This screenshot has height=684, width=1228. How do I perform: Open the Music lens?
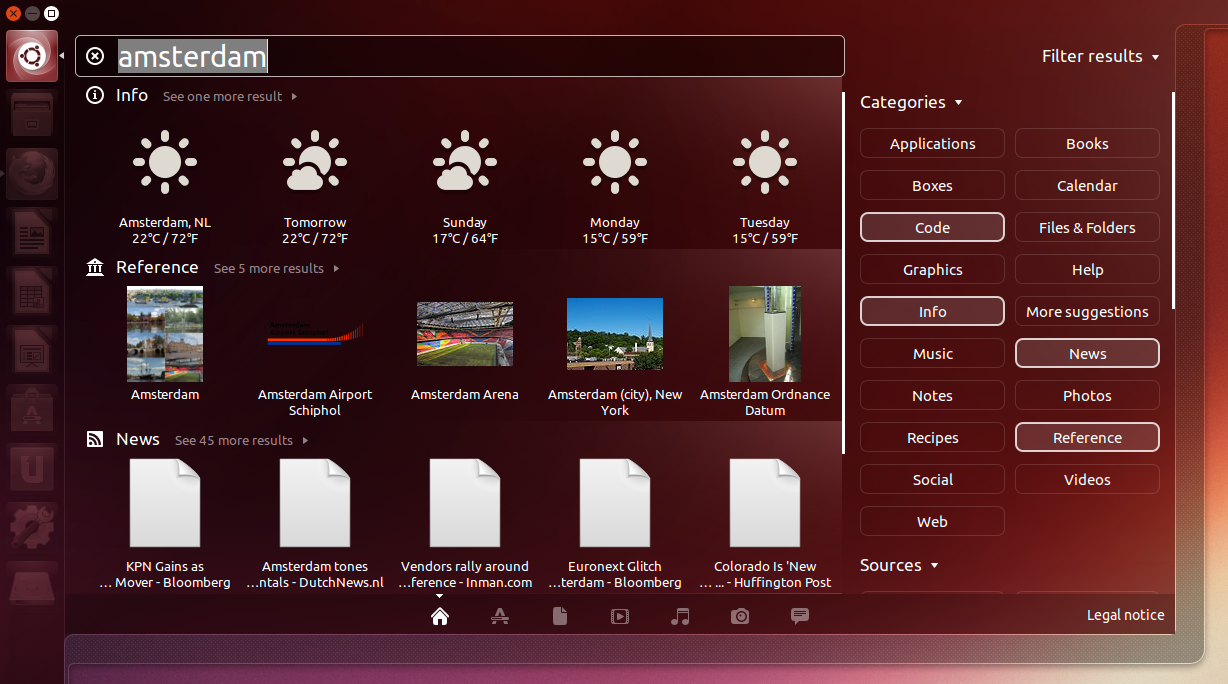680,616
